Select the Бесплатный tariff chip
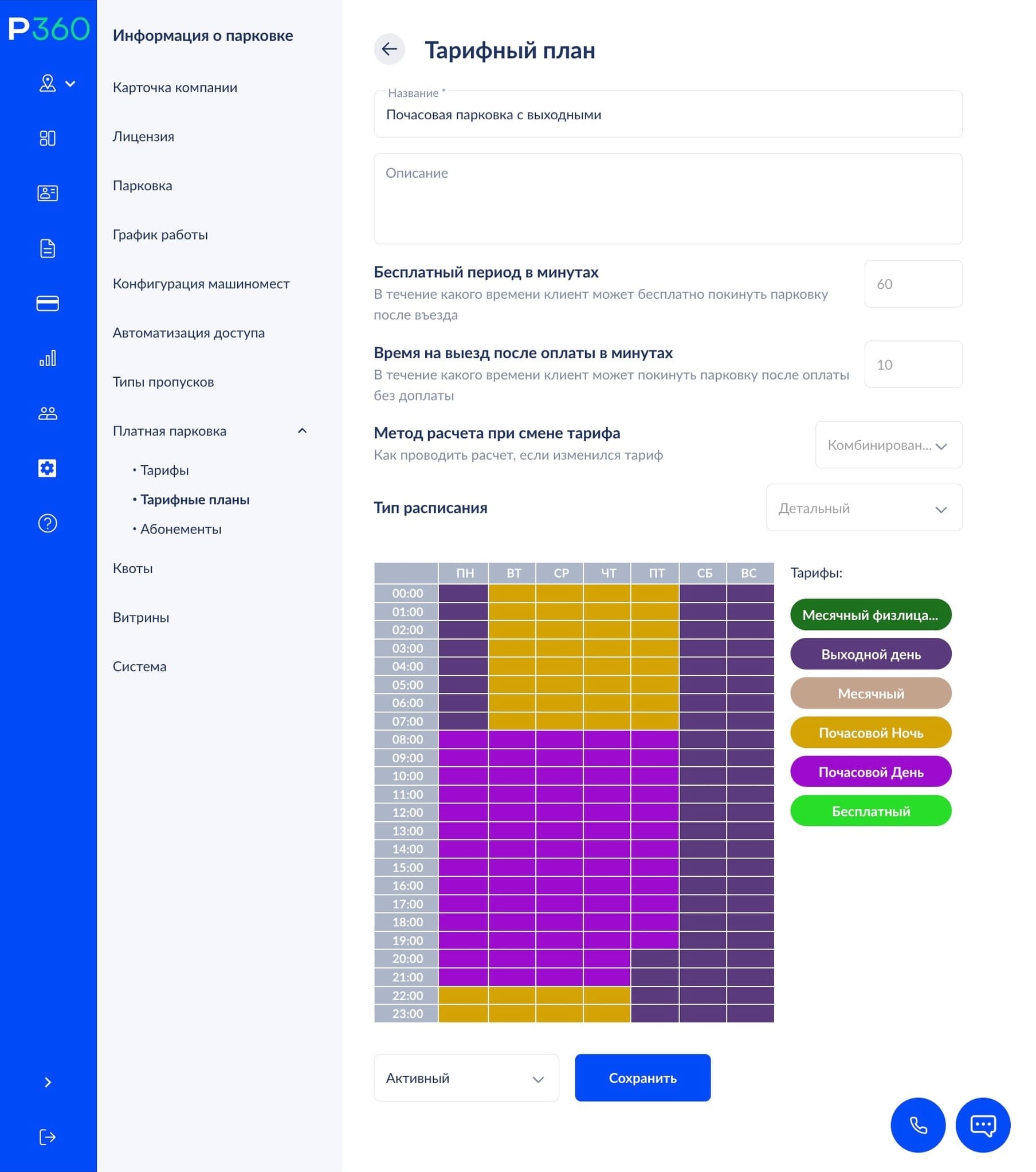The height and width of the screenshot is (1172, 1036). 871,812
